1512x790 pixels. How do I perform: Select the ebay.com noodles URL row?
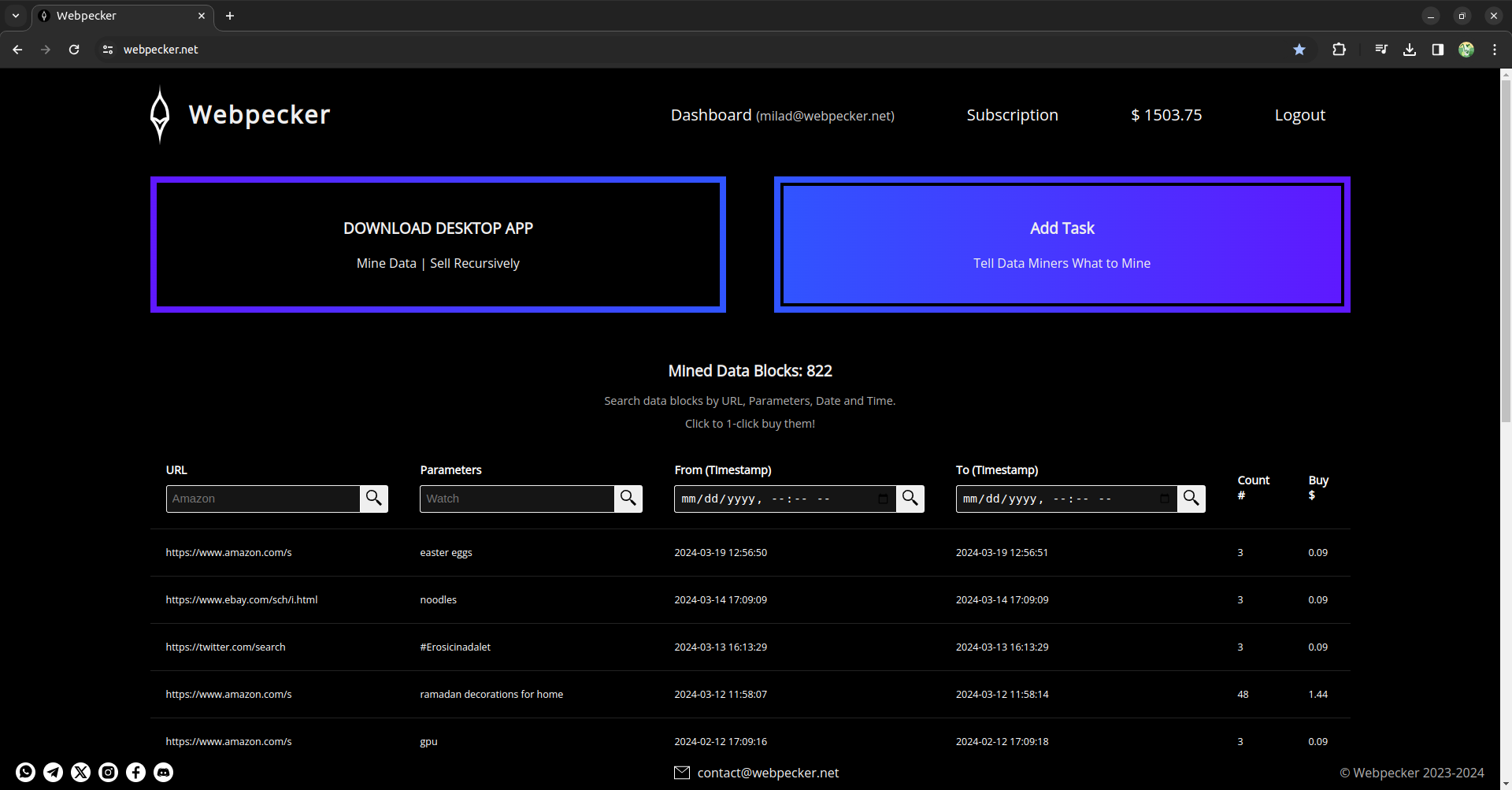tap(750, 600)
